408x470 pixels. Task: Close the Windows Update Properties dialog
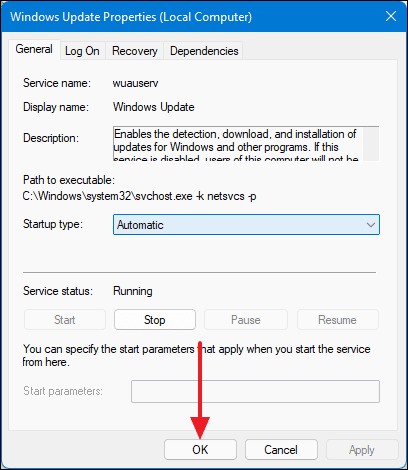(391, 16)
